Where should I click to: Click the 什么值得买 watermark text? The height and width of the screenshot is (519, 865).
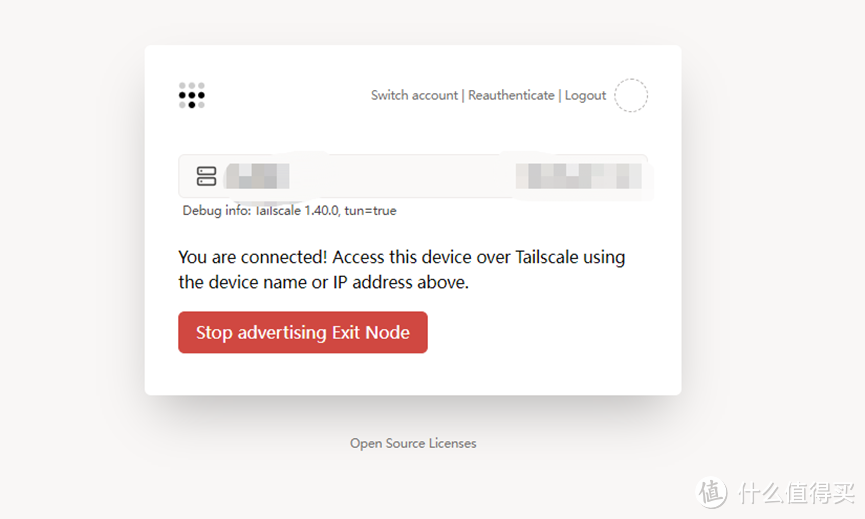point(796,492)
